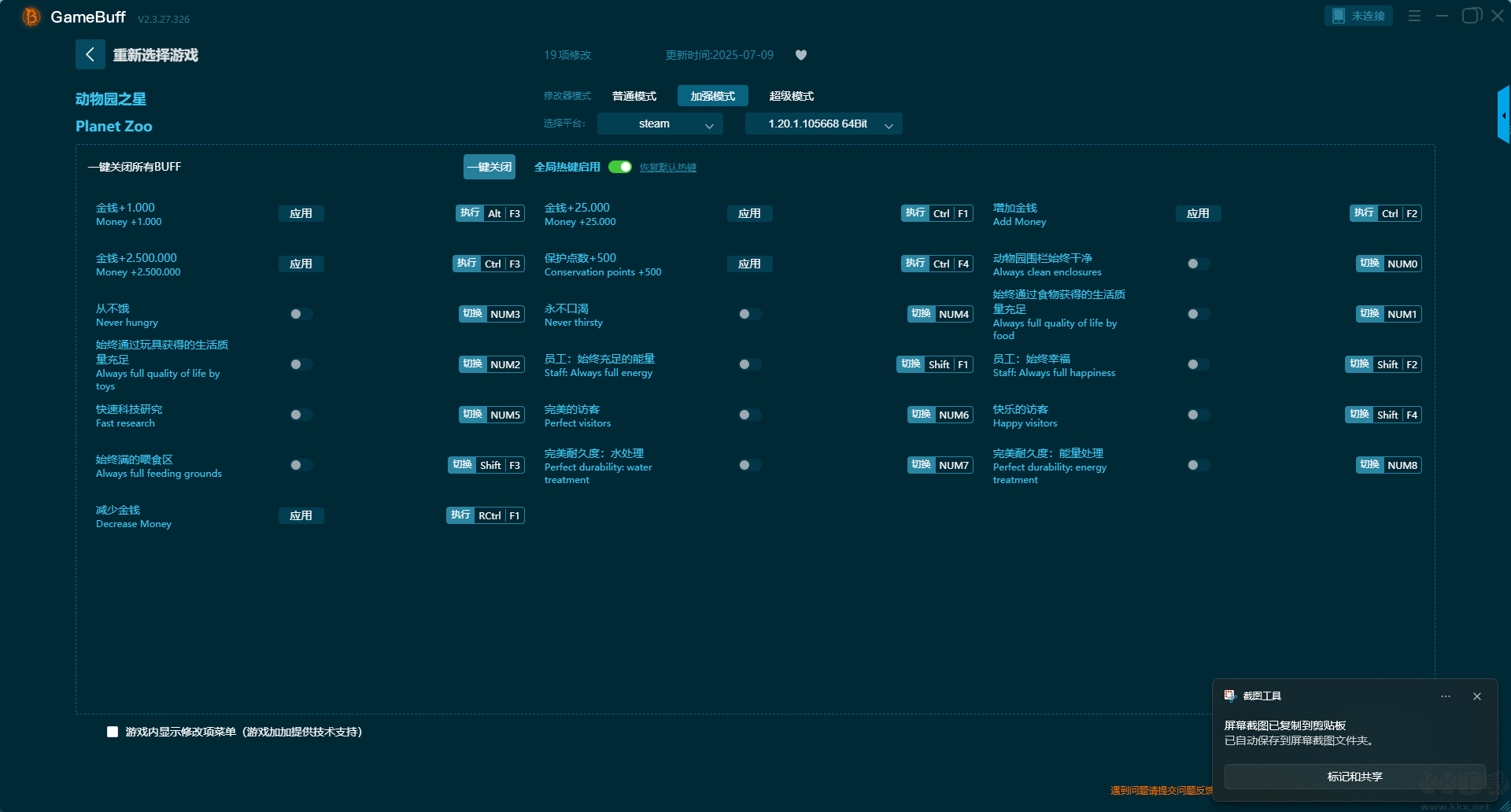Enable Never thirsty toggle
Viewport: 1511px width, 812px height.
tap(749, 314)
